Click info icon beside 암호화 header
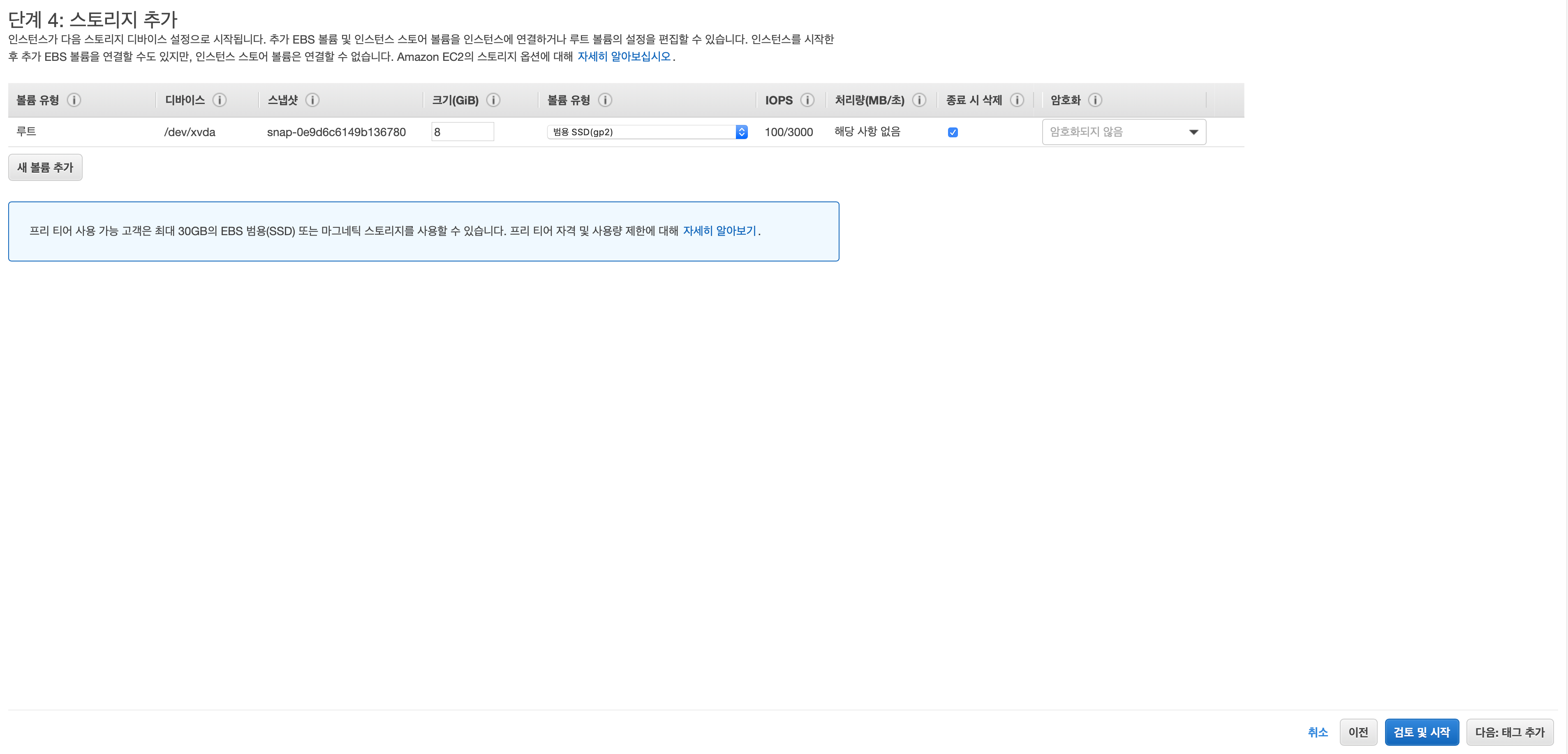 click(x=1095, y=100)
